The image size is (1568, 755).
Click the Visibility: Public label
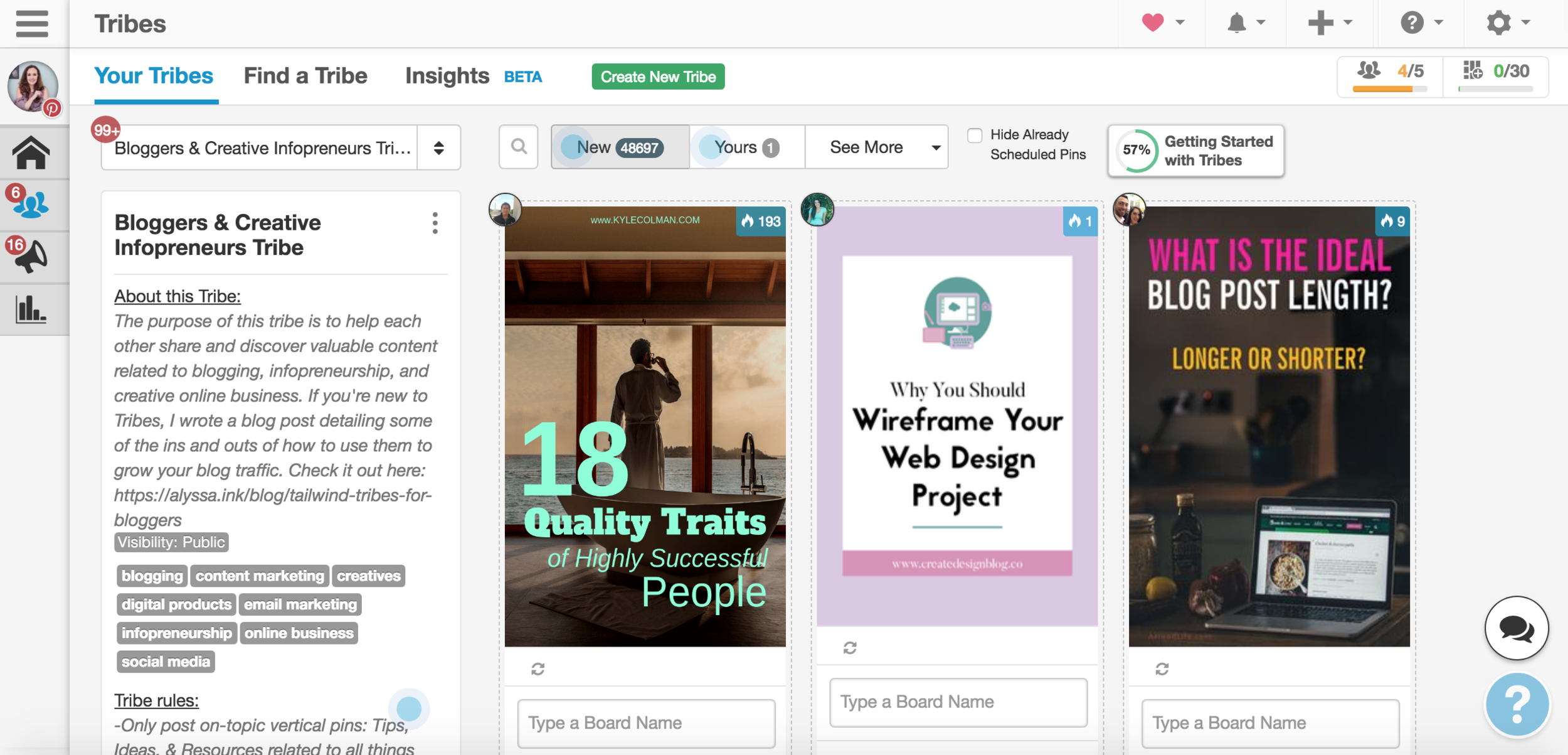[x=171, y=542]
